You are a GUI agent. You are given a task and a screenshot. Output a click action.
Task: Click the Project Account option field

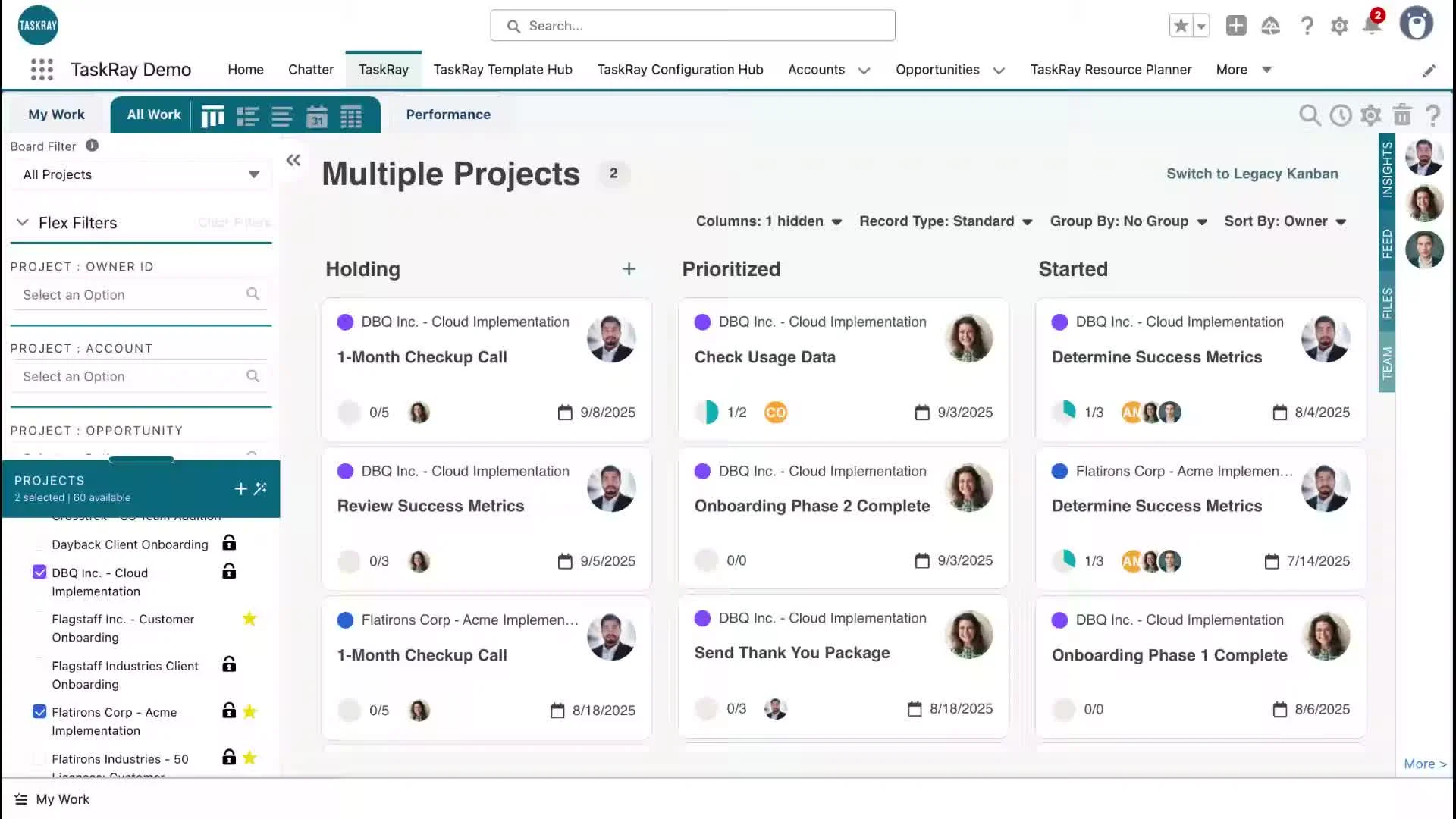coord(141,377)
